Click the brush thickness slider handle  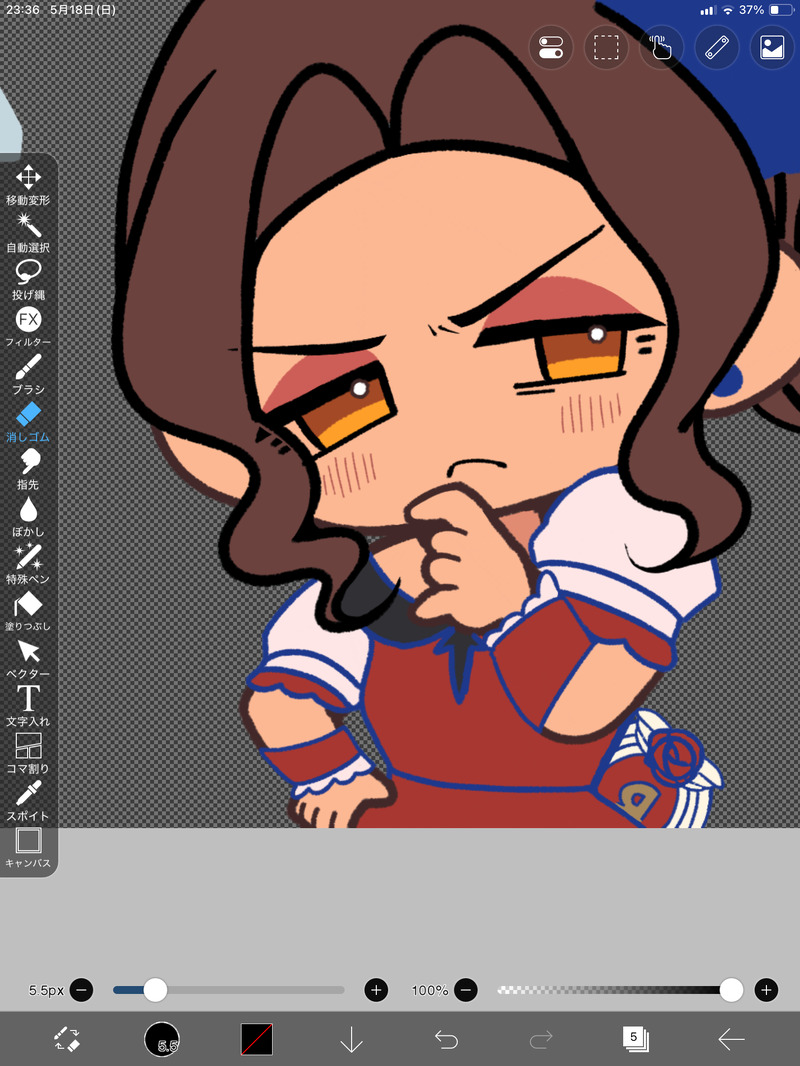tap(156, 990)
